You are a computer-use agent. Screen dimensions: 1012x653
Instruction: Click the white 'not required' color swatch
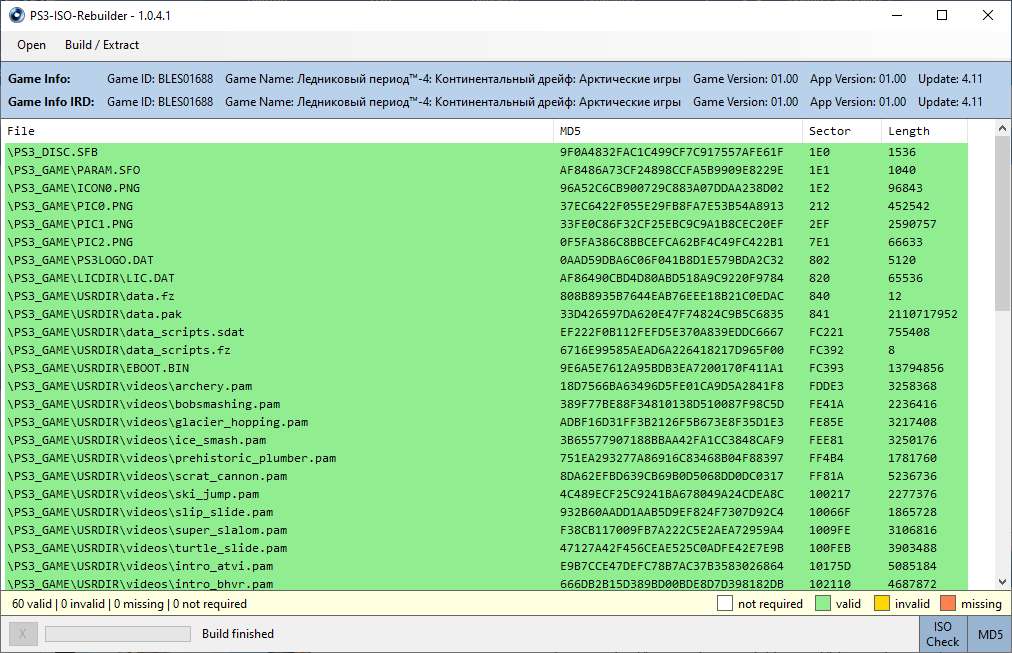(725, 604)
